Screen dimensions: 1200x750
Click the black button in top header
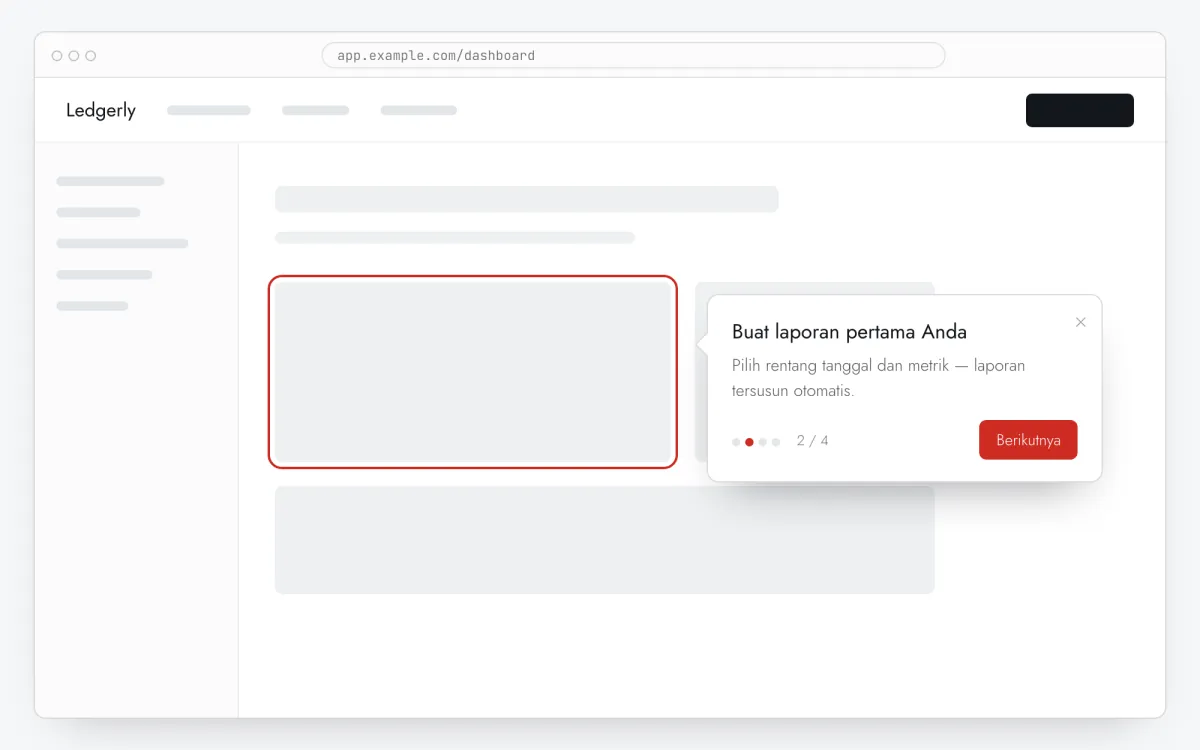coord(1080,110)
